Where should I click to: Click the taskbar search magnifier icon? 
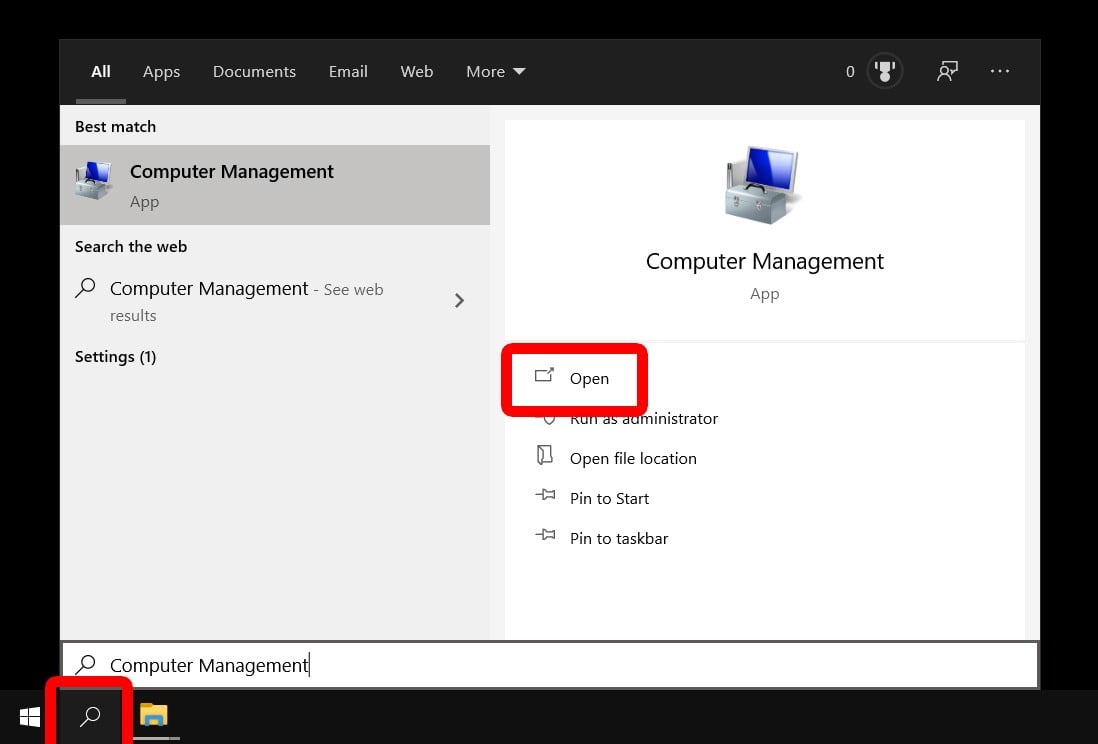point(90,716)
